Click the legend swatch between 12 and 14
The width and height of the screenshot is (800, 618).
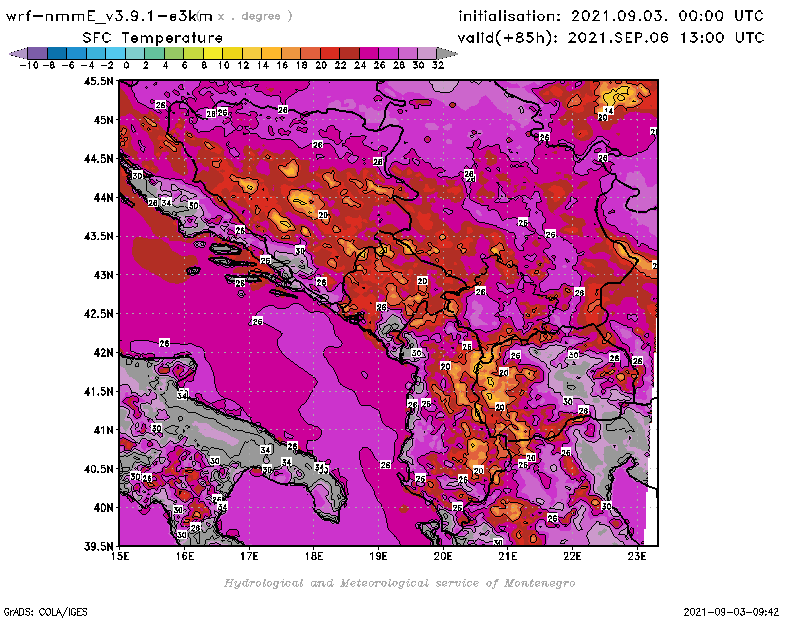(x=252, y=53)
